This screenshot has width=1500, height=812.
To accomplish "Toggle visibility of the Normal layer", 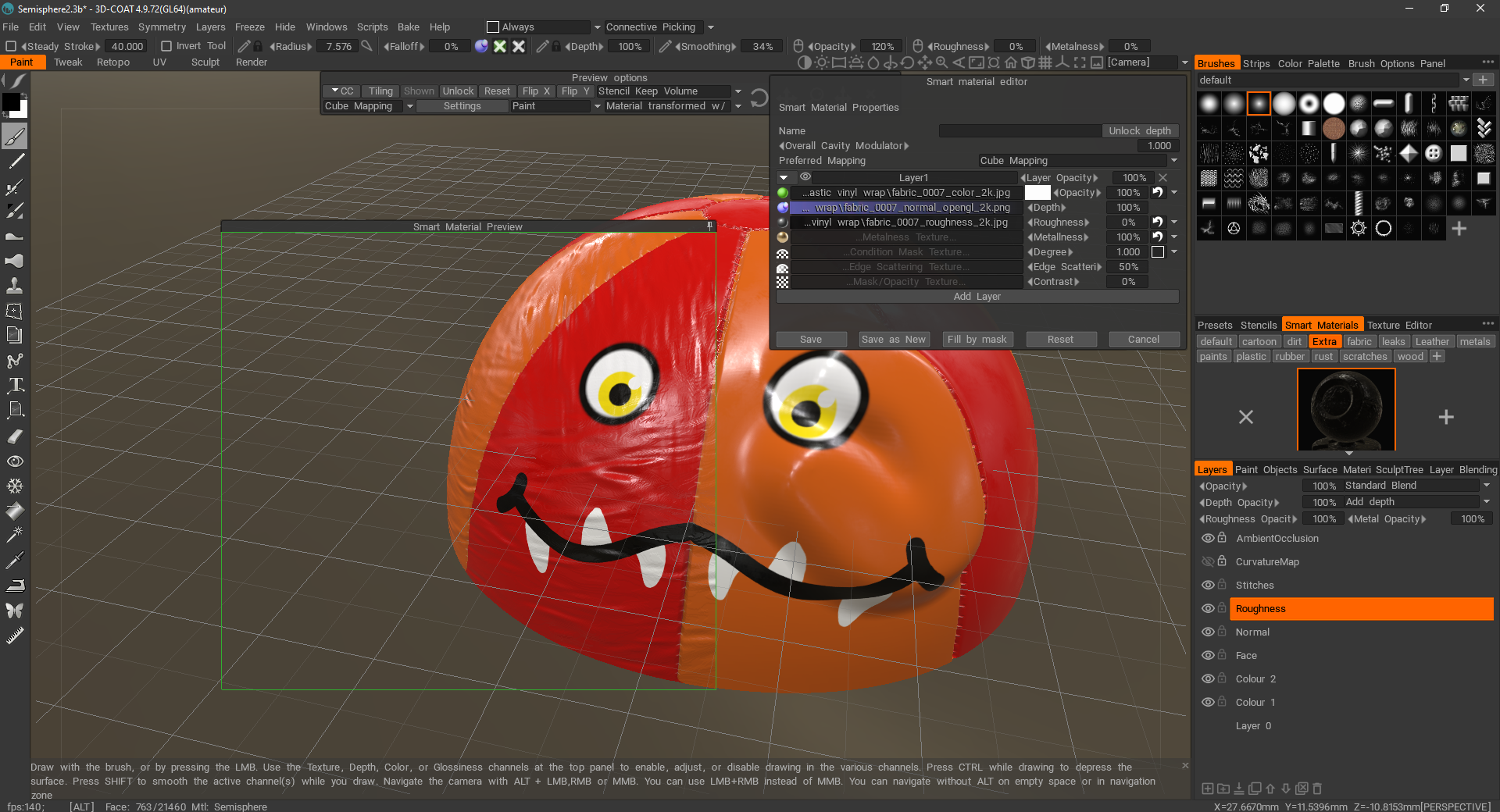I will point(1208,632).
